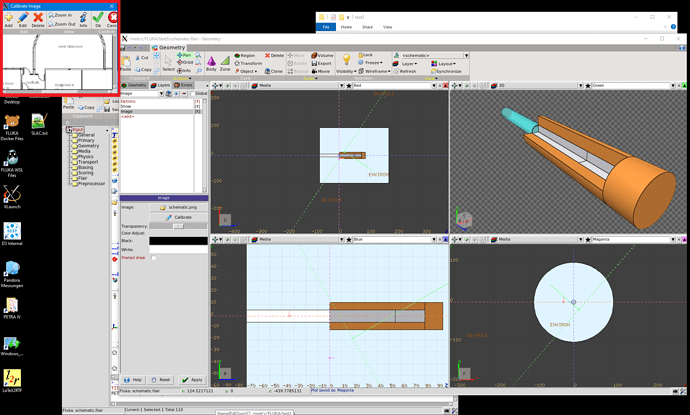Click the Apply button in the Image panel
The width and height of the screenshot is (690, 415).
click(x=192, y=380)
